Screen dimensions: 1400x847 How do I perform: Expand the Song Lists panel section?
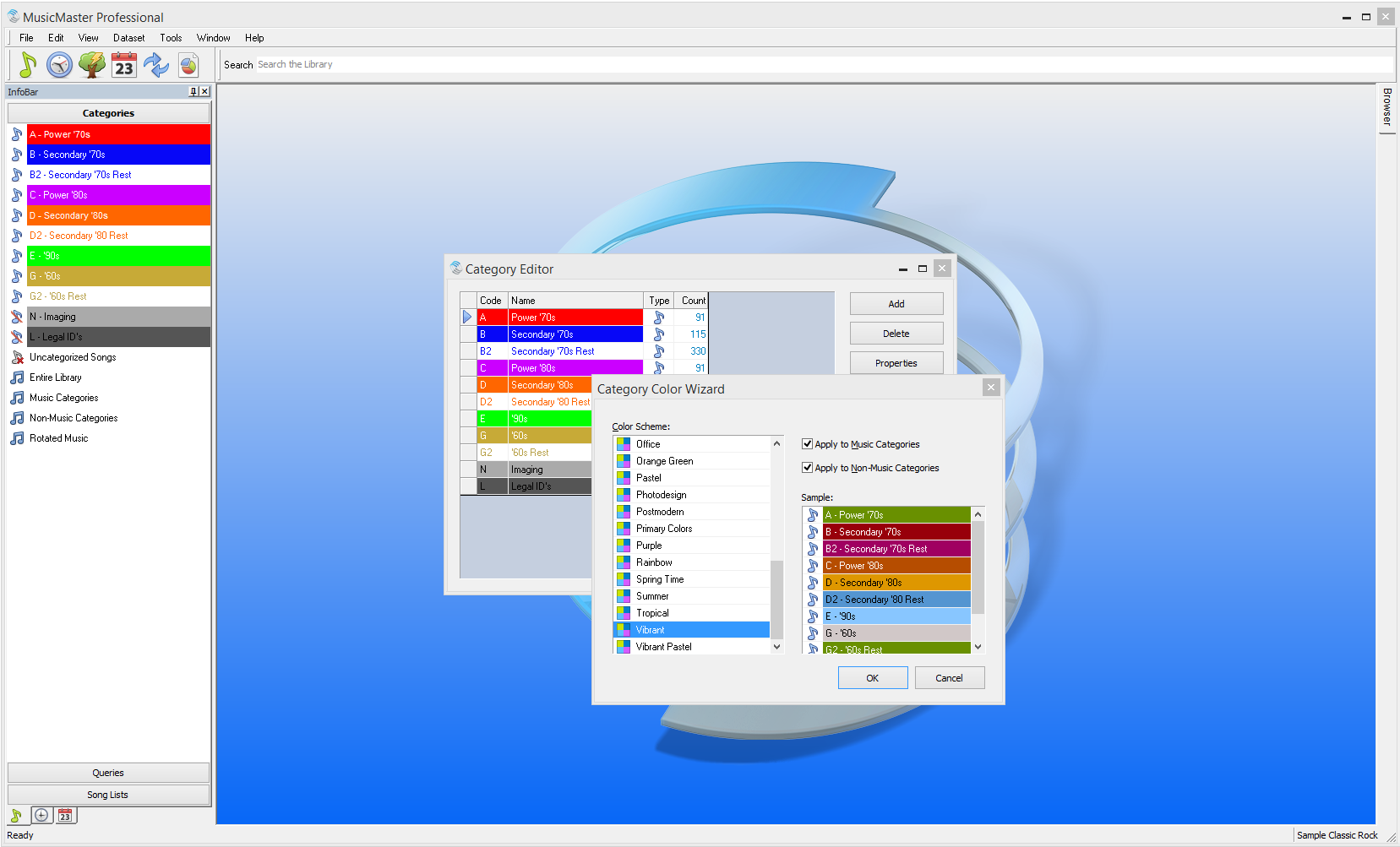click(108, 795)
